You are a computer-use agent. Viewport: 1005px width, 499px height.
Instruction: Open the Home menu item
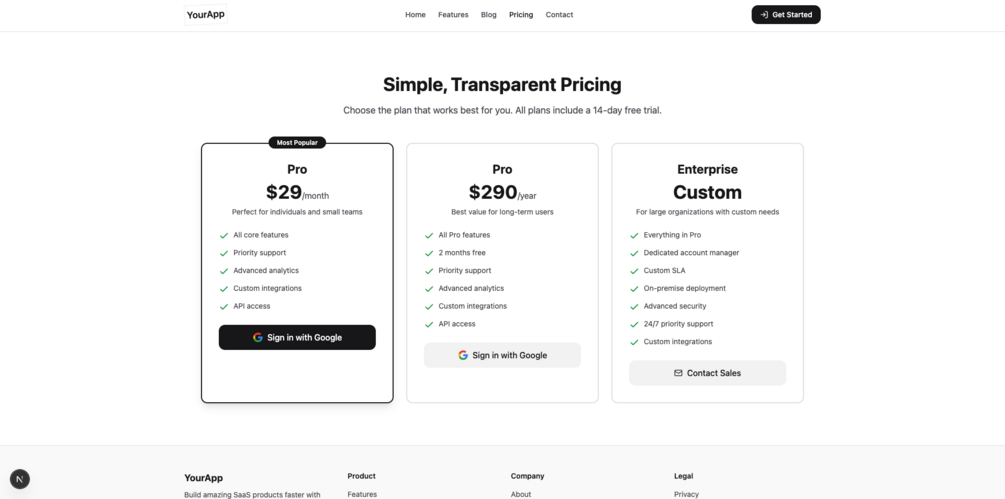click(x=415, y=15)
